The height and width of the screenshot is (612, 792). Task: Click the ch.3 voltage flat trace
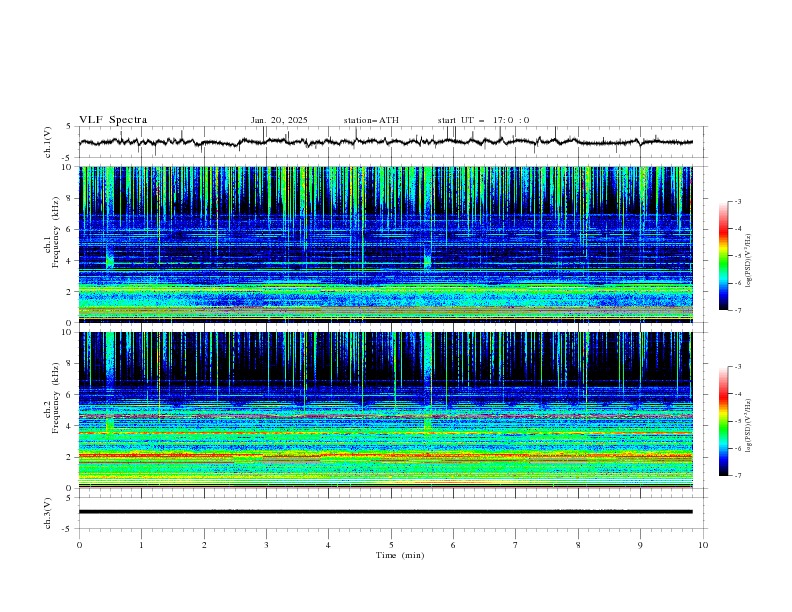click(x=385, y=512)
